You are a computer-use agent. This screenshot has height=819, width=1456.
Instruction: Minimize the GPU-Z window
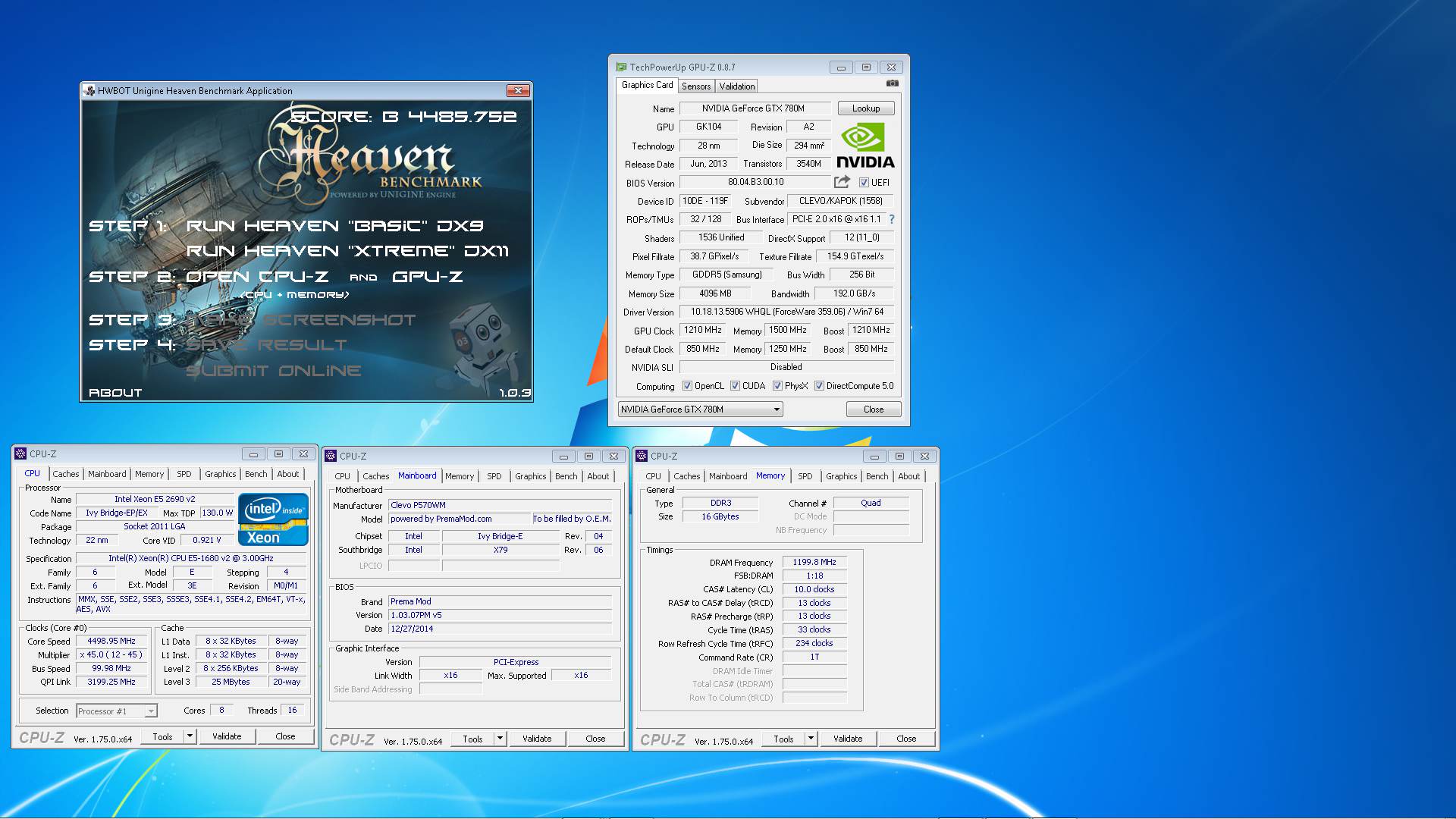(x=841, y=67)
